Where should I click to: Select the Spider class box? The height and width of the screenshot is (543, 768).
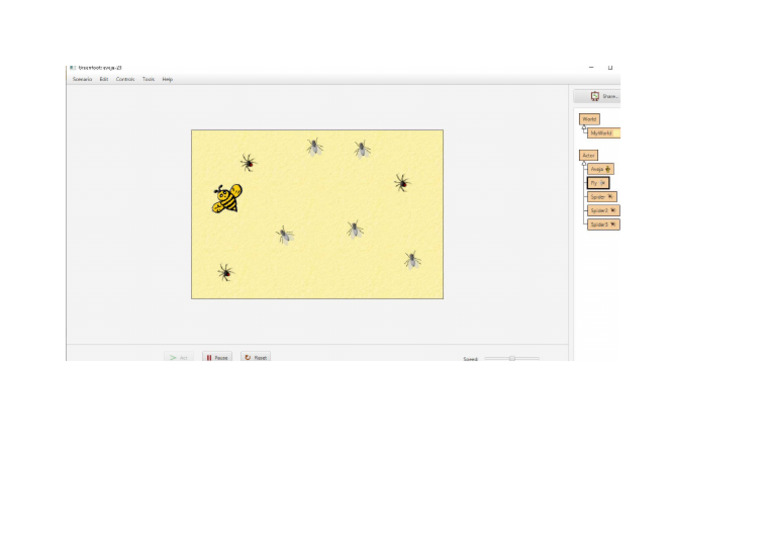tap(602, 196)
